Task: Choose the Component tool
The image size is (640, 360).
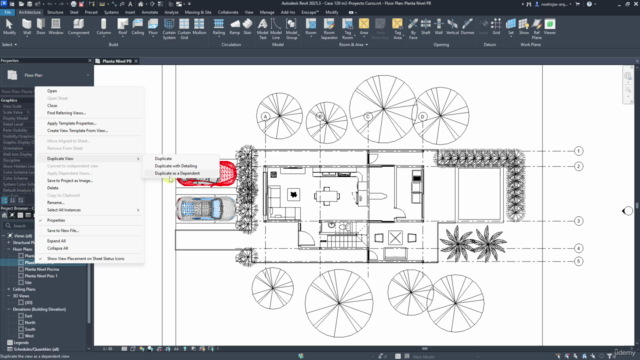Action: 78,27
